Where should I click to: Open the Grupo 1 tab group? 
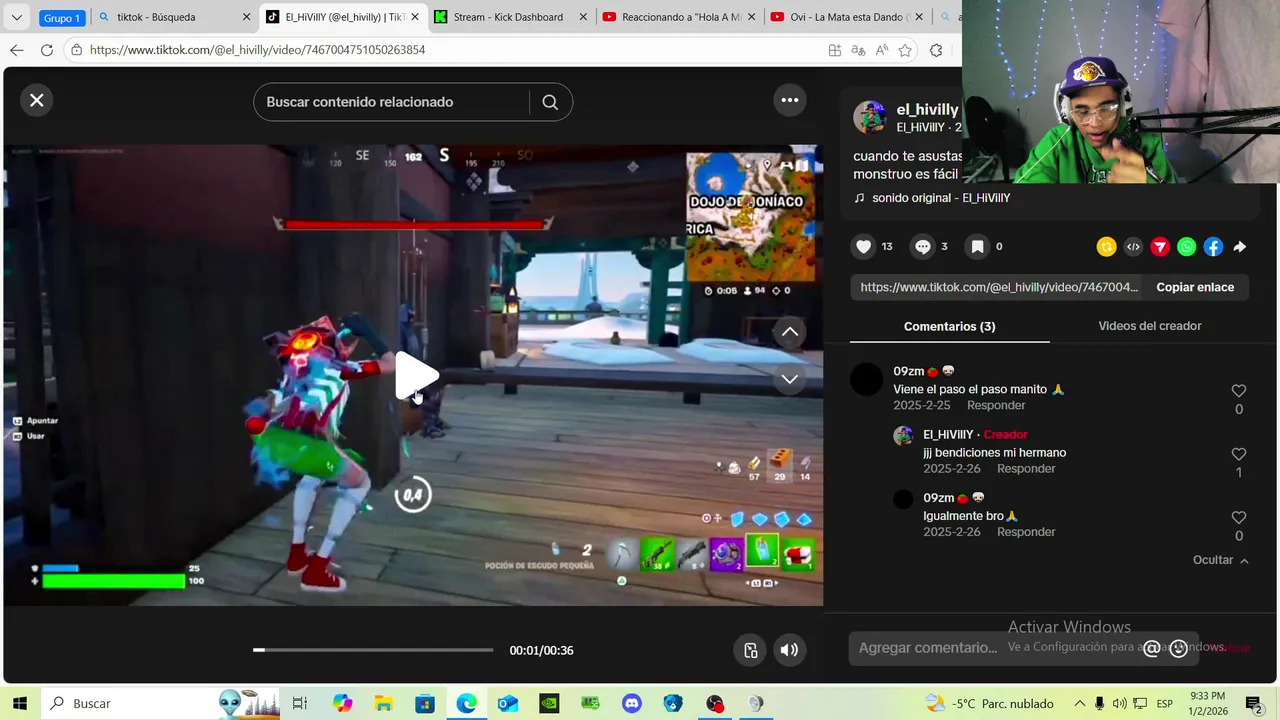pos(62,18)
